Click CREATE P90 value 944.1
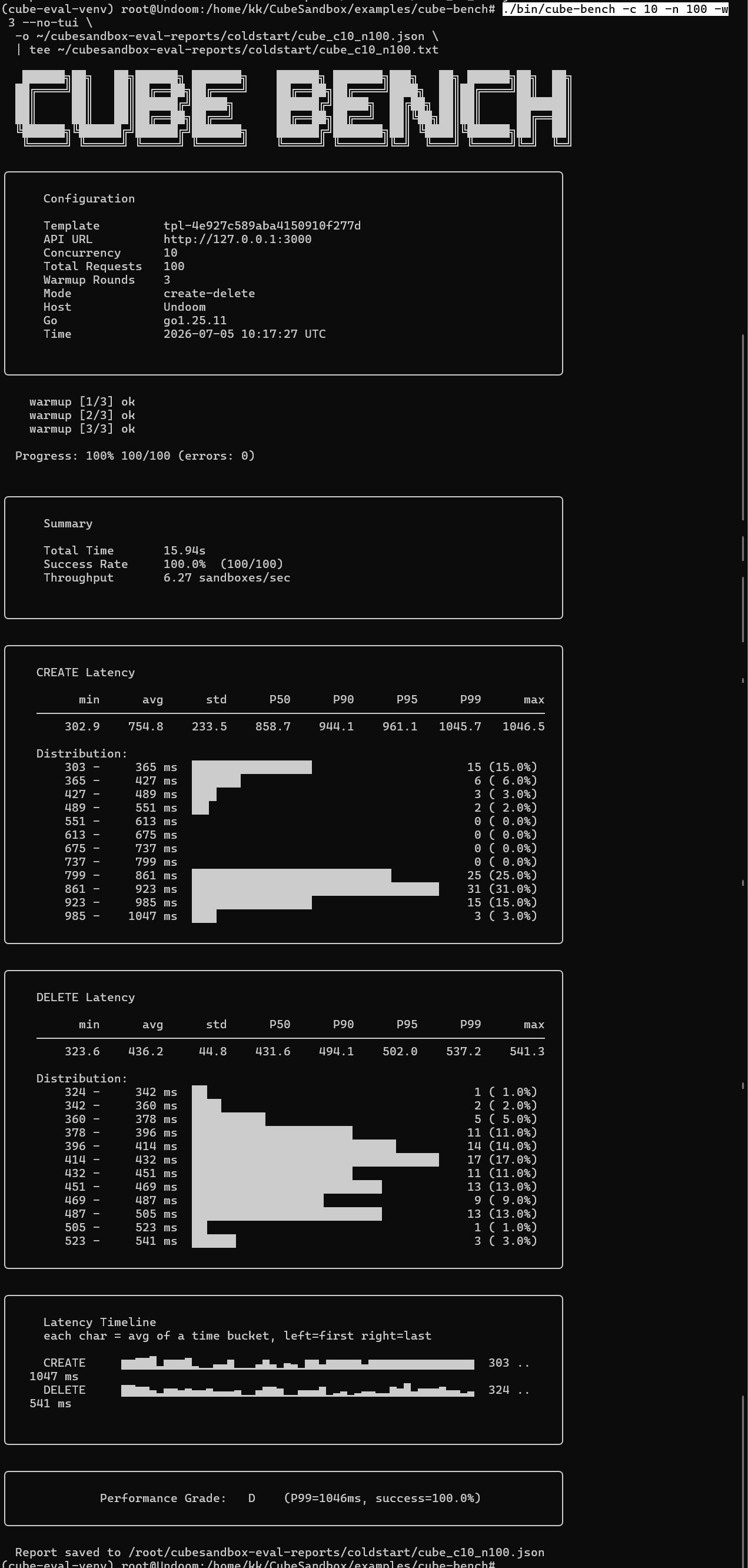Screen dimensions: 748x1568 click(336, 726)
